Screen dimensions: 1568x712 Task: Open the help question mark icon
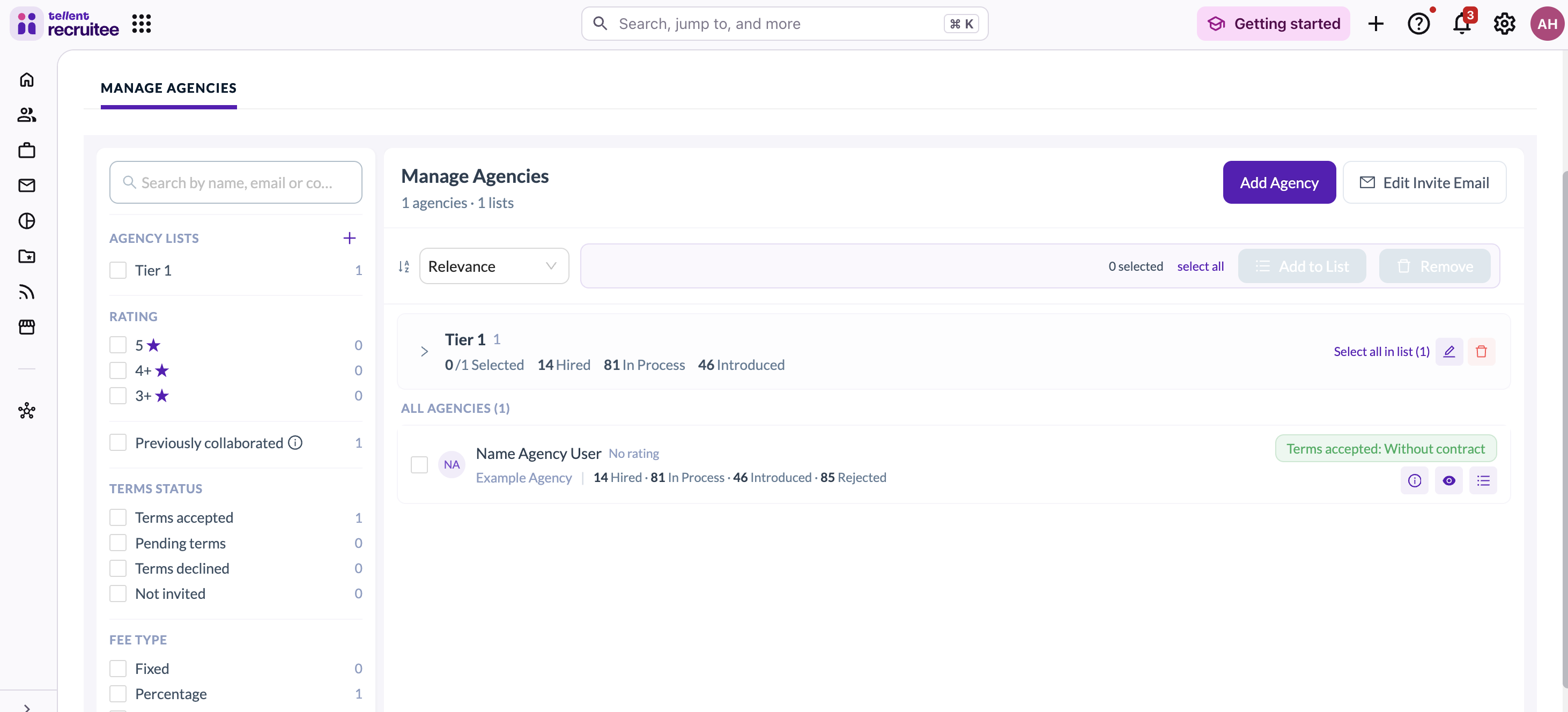(1418, 24)
